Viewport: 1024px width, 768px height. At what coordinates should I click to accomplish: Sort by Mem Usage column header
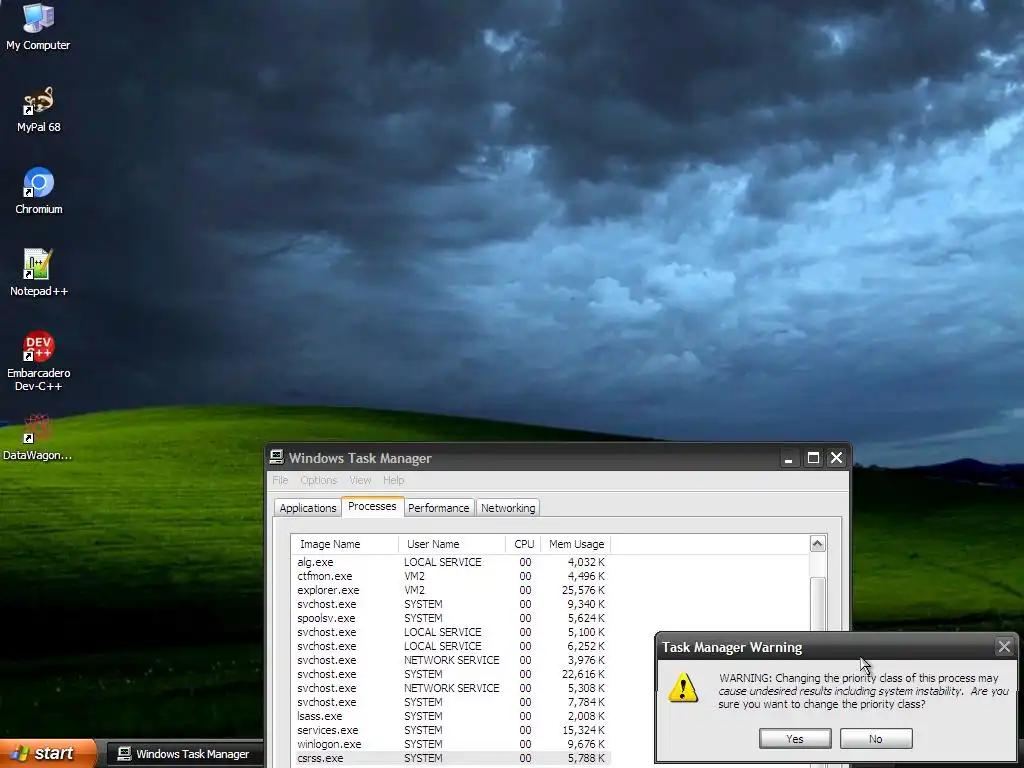click(x=576, y=544)
